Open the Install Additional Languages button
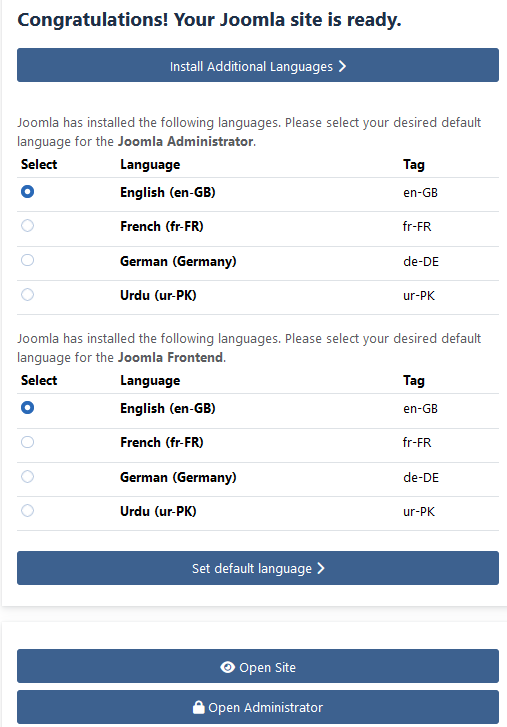 click(258, 65)
